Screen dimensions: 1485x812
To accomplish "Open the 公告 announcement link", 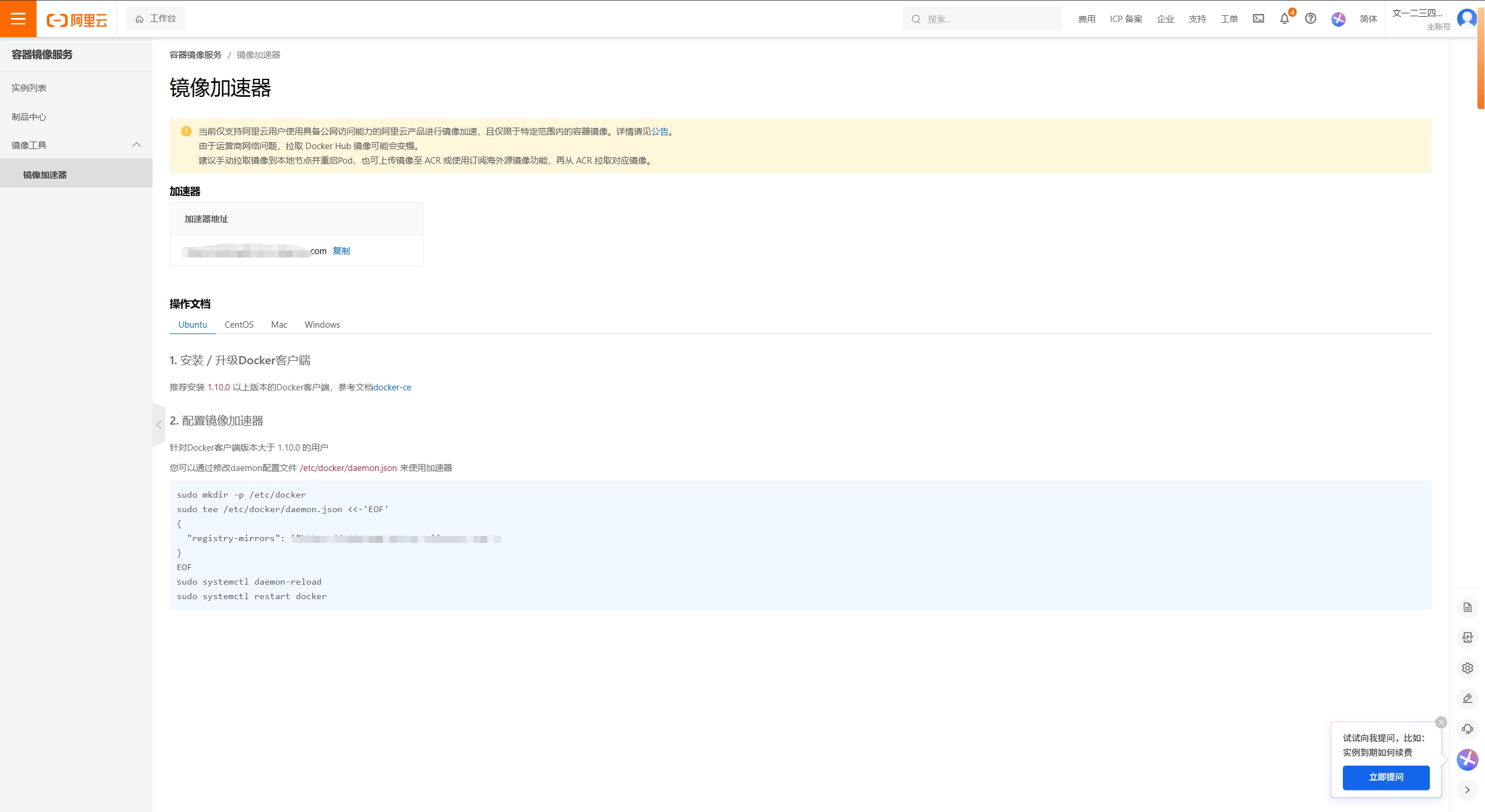I will click(x=660, y=131).
